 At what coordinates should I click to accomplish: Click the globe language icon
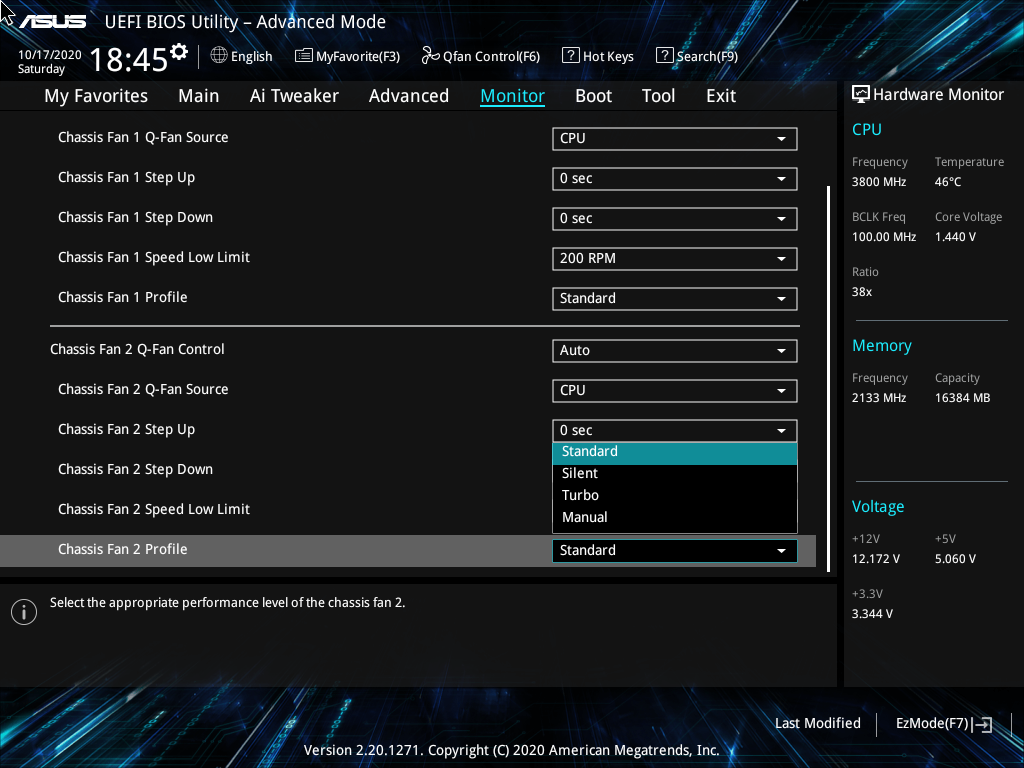[219, 56]
